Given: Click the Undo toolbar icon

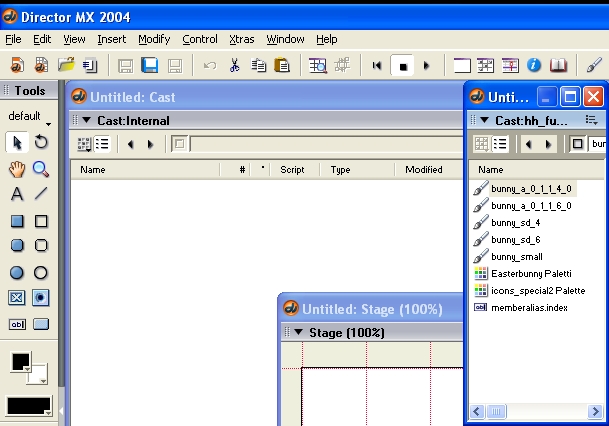Looking at the screenshot, I should 210,66.
